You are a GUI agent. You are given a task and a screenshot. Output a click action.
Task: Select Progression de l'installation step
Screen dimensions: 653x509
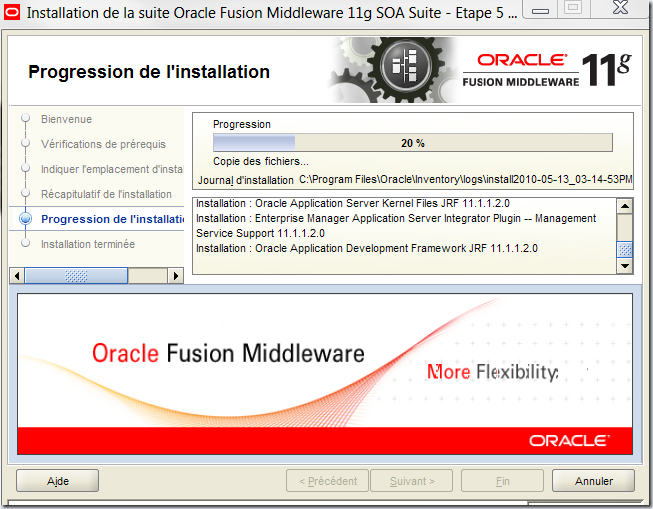coord(112,219)
